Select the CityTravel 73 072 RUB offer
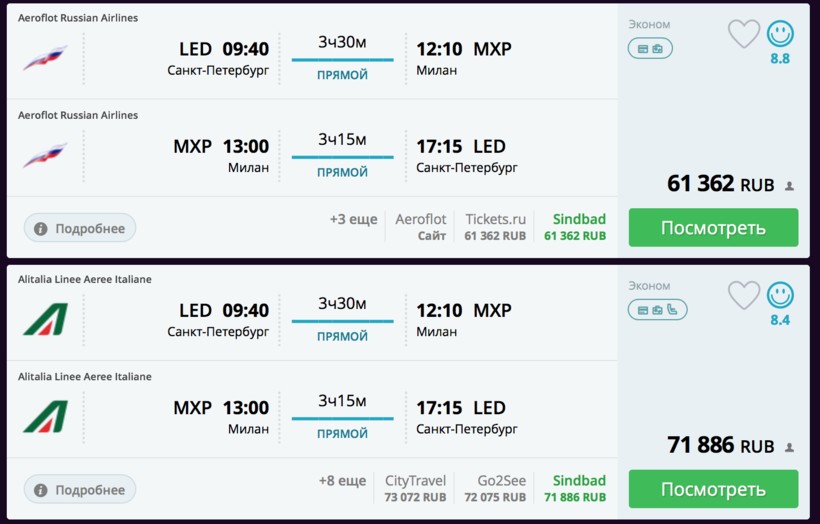Image resolution: width=820 pixels, height=524 pixels. [x=415, y=488]
